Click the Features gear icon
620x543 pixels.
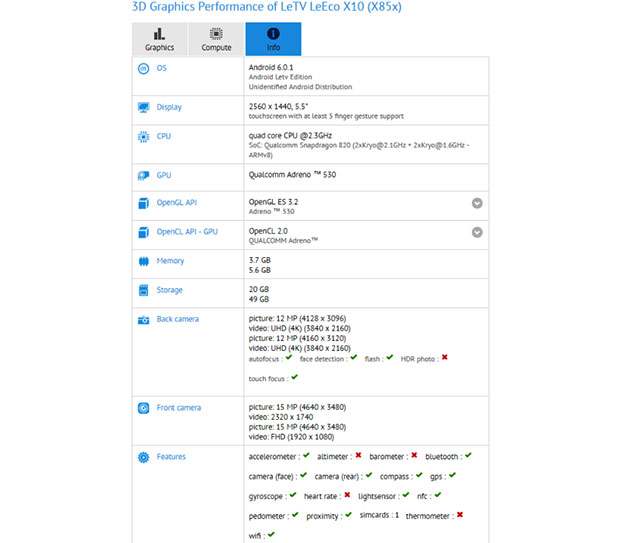pos(143,457)
